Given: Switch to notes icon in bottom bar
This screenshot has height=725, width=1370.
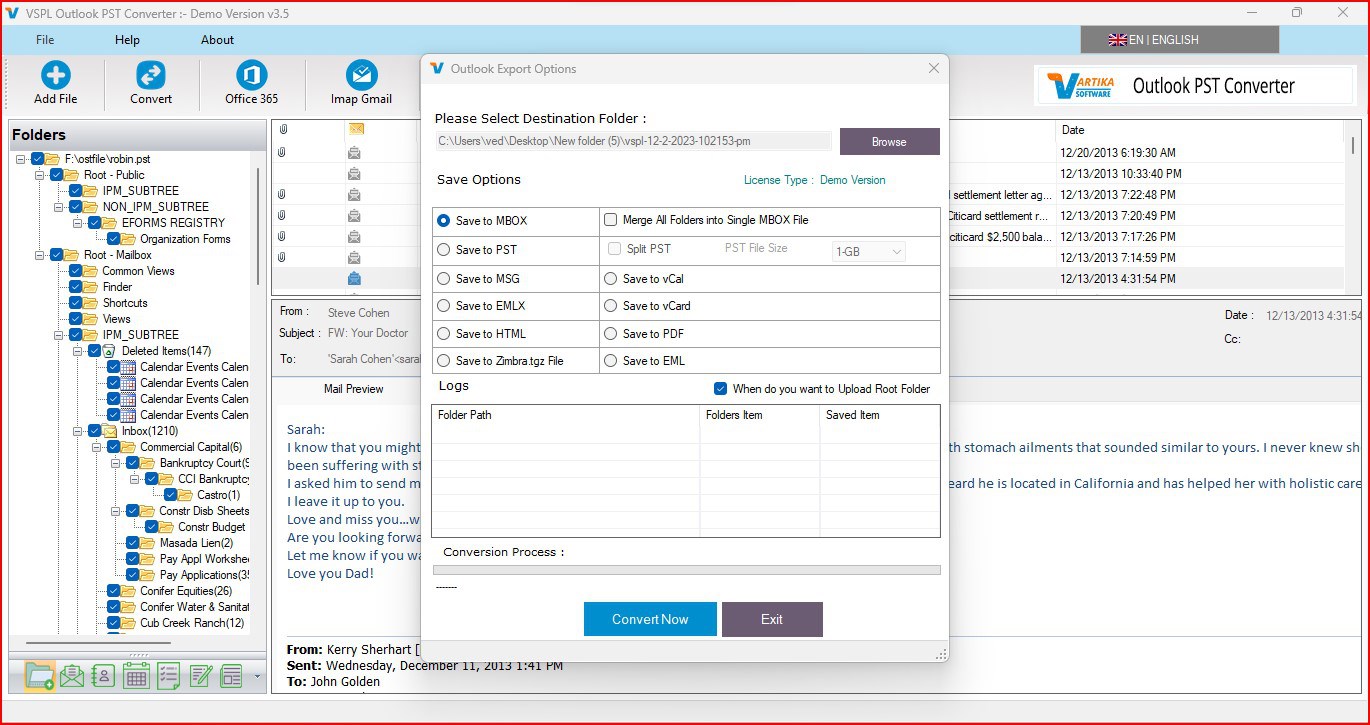Looking at the screenshot, I should click(200, 676).
